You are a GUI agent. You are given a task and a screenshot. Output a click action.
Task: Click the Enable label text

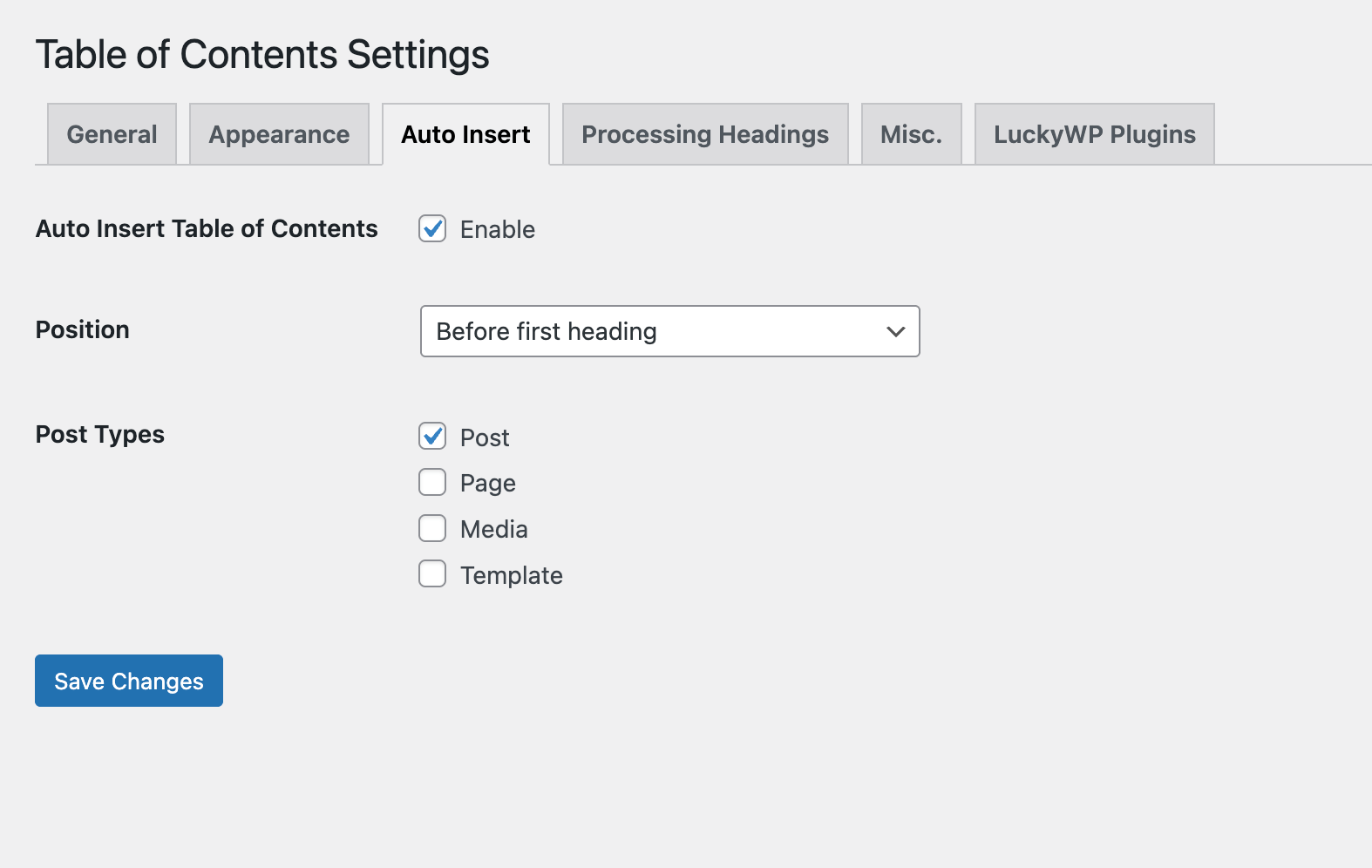point(497,230)
